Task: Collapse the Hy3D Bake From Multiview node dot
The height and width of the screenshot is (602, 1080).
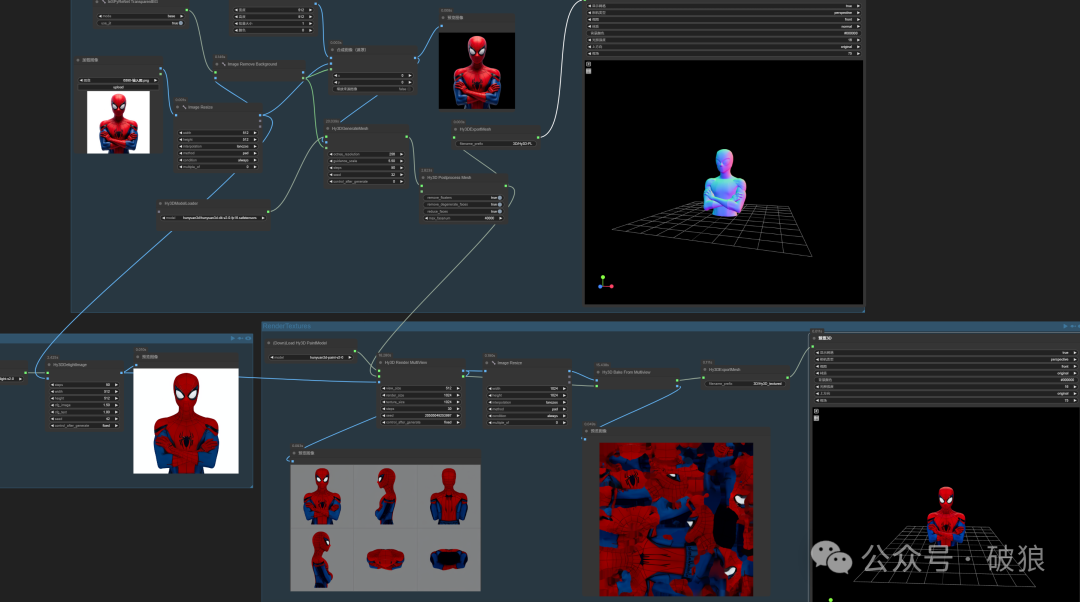Action: (598, 372)
